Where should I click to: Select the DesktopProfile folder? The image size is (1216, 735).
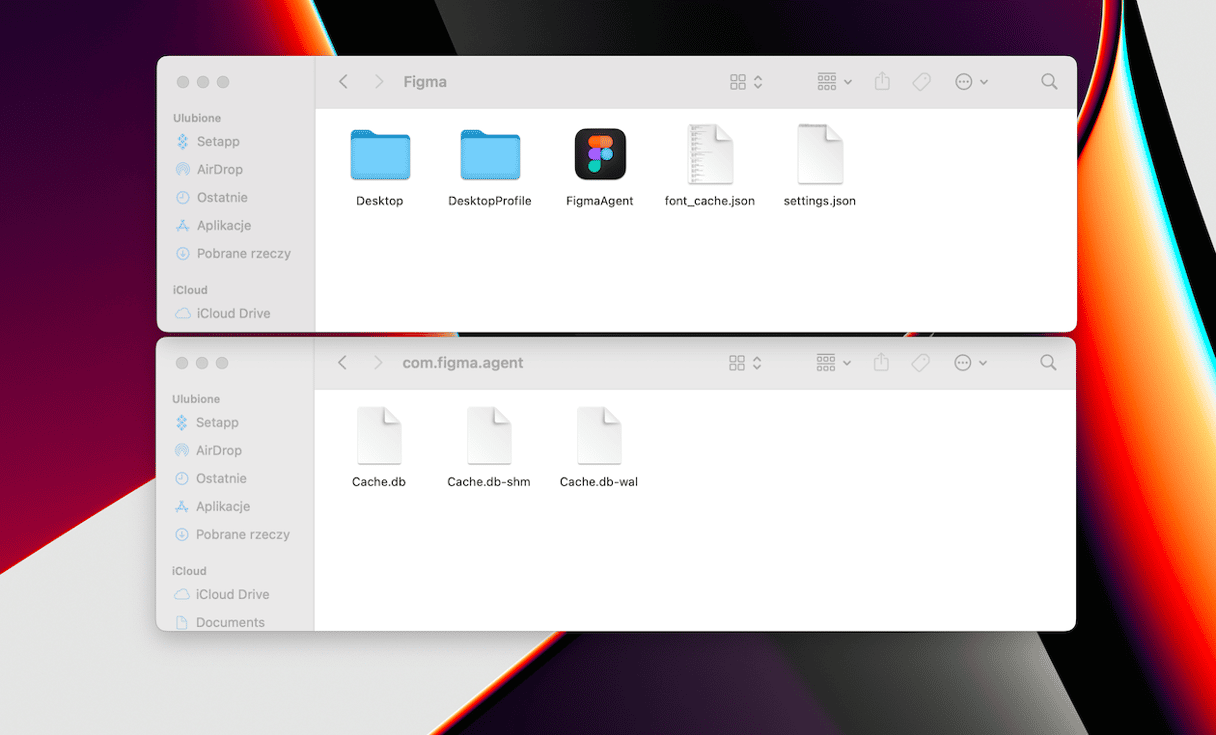point(490,156)
